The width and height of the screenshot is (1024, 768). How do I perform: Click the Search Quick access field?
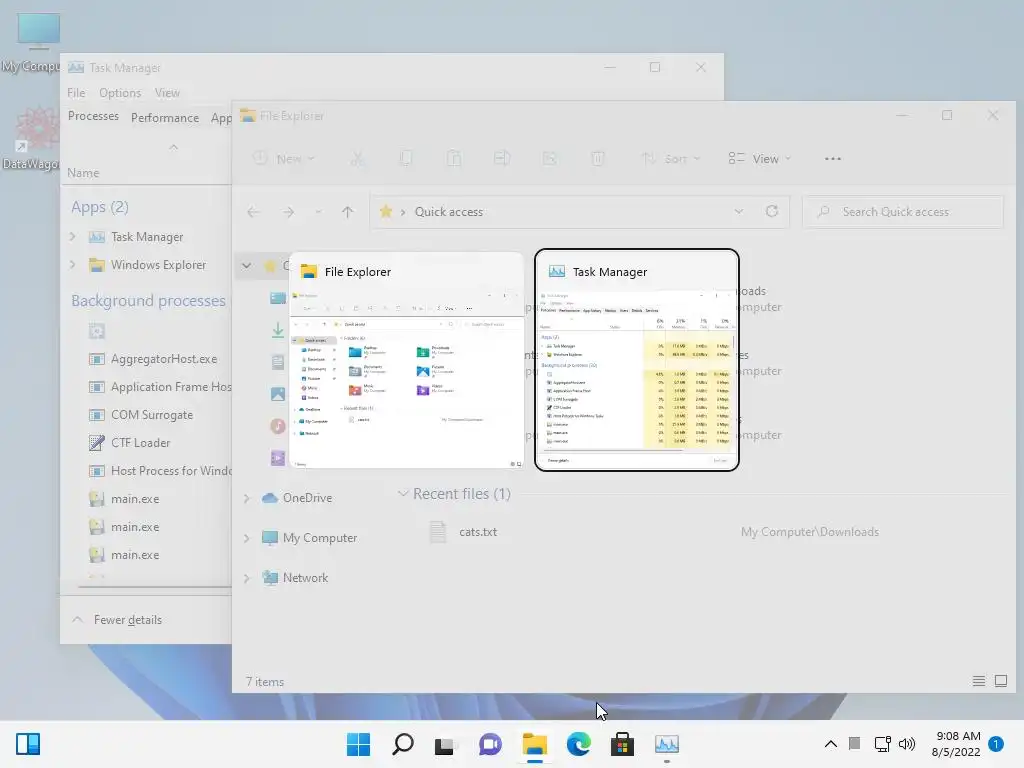[903, 212]
